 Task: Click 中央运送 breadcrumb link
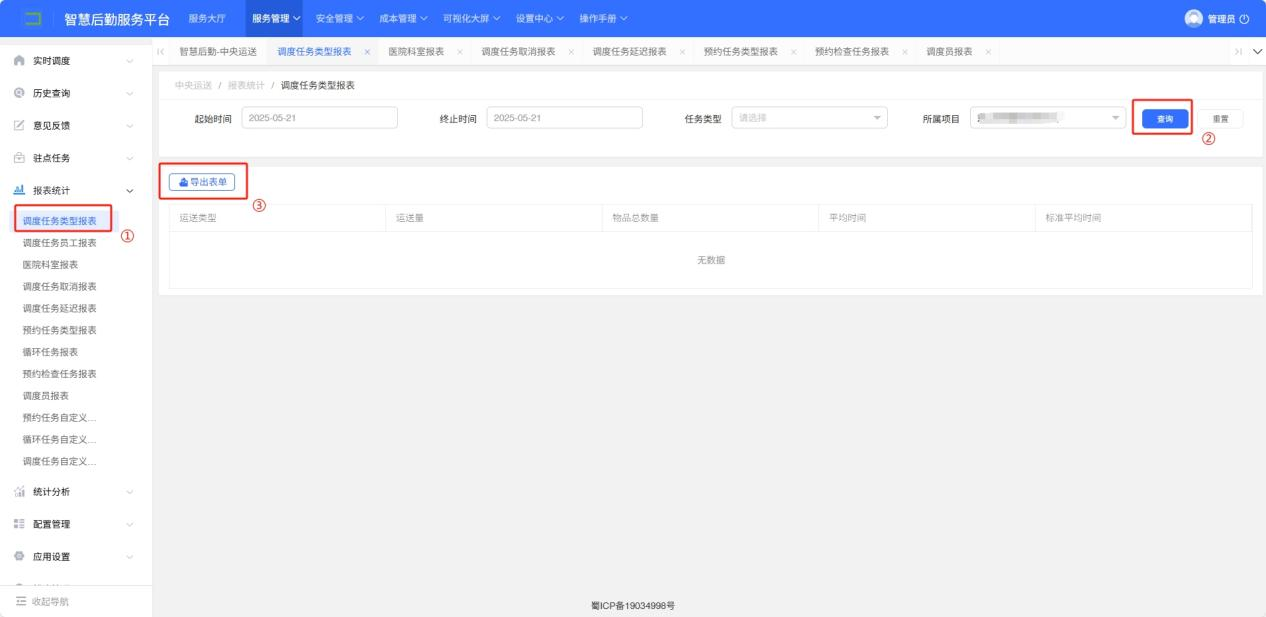(193, 85)
